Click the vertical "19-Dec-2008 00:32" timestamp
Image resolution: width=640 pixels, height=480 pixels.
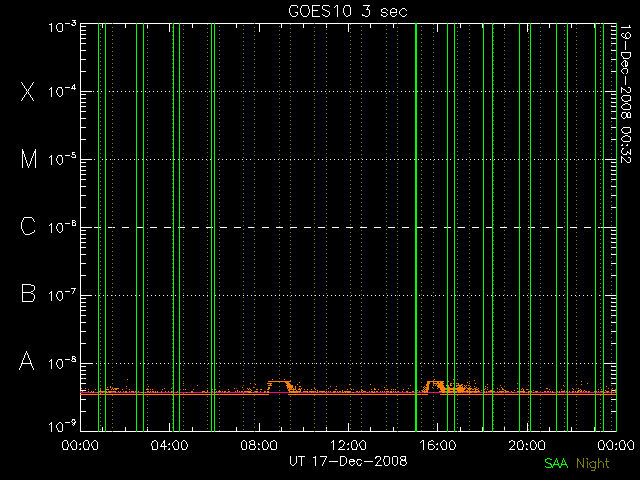pos(625,93)
